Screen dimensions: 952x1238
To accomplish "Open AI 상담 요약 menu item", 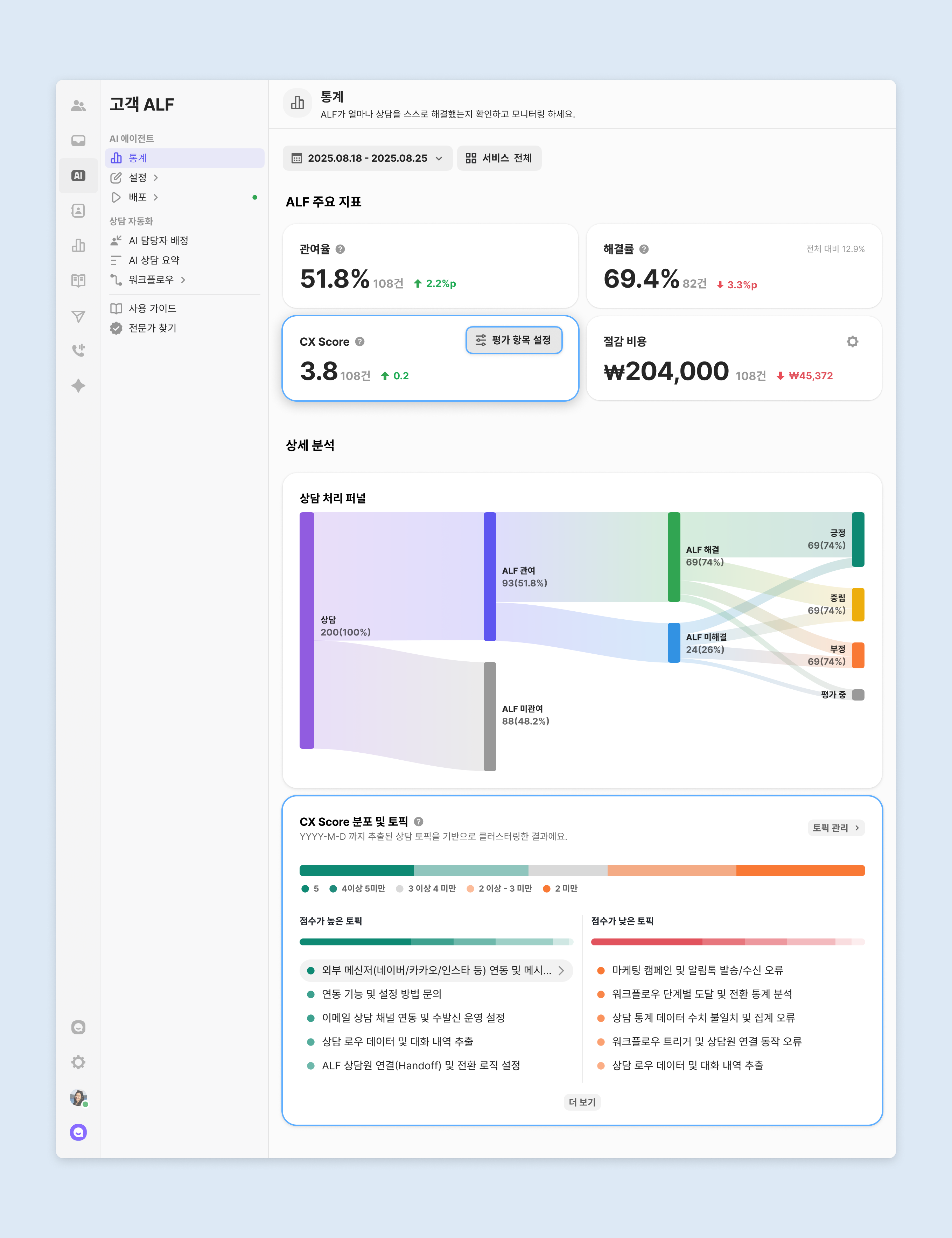I will click(x=154, y=260).
